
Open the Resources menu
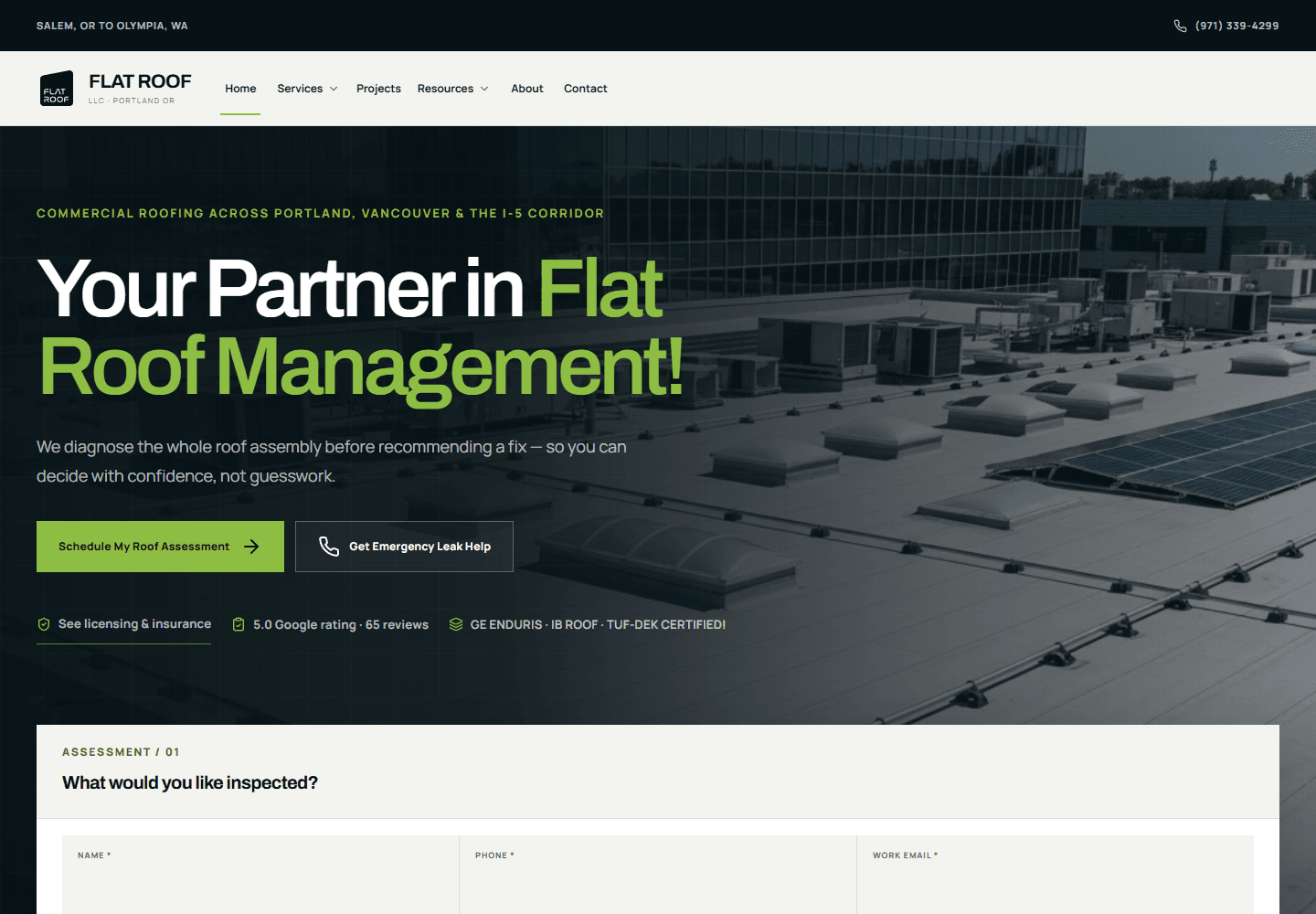point(445,89)
